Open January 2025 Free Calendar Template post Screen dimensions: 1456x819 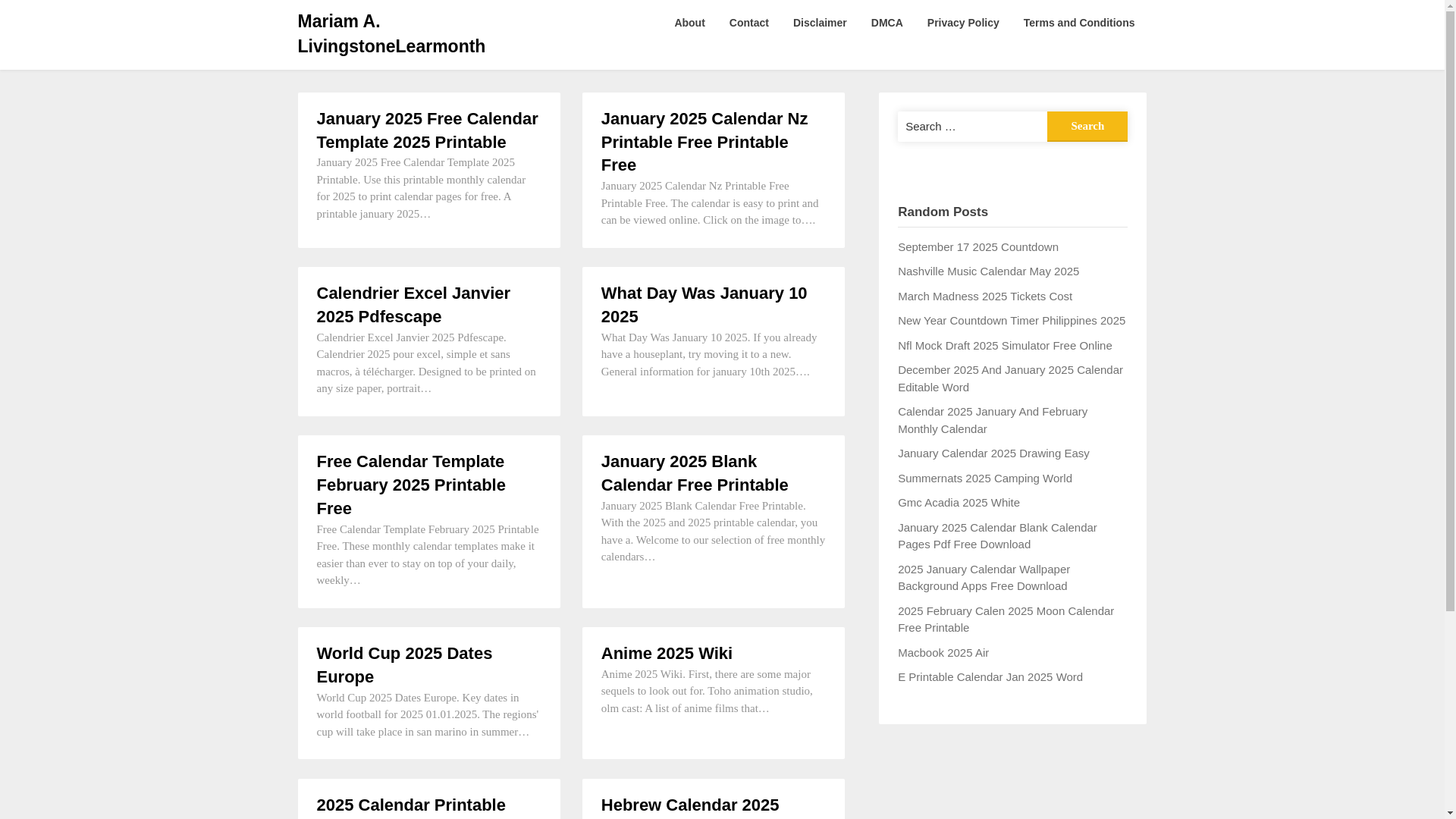point(428,130)
